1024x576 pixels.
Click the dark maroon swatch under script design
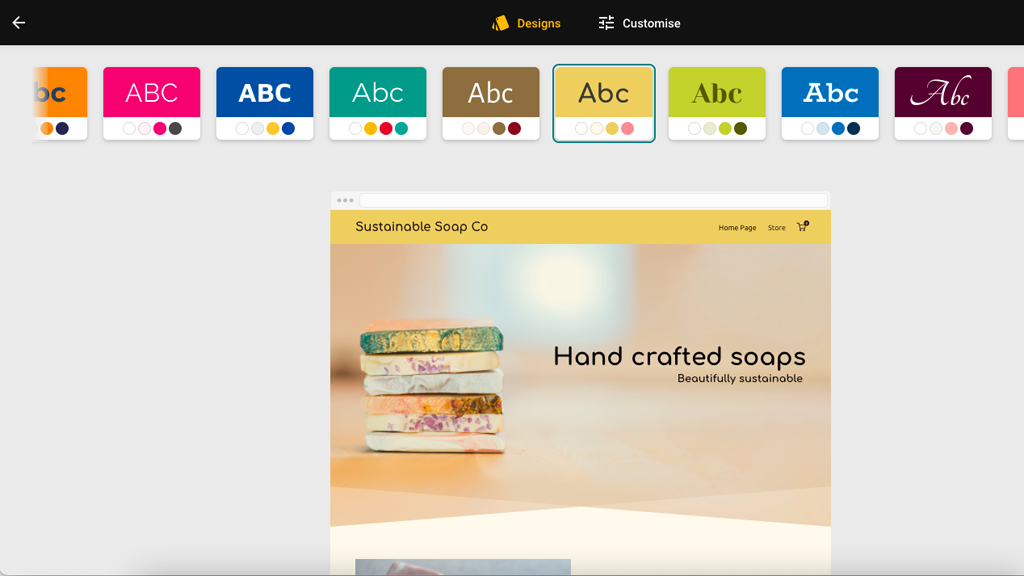tap(967, 129)
